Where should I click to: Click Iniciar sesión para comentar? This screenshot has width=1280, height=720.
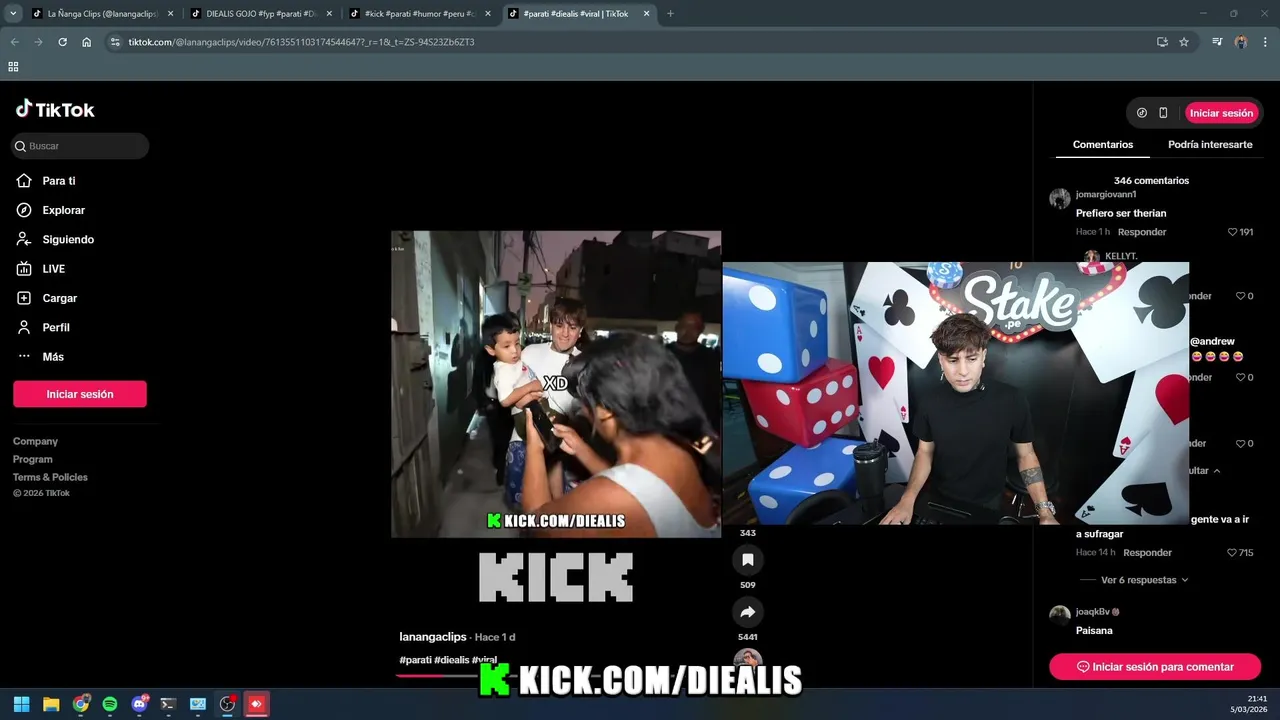point(1155,667)
